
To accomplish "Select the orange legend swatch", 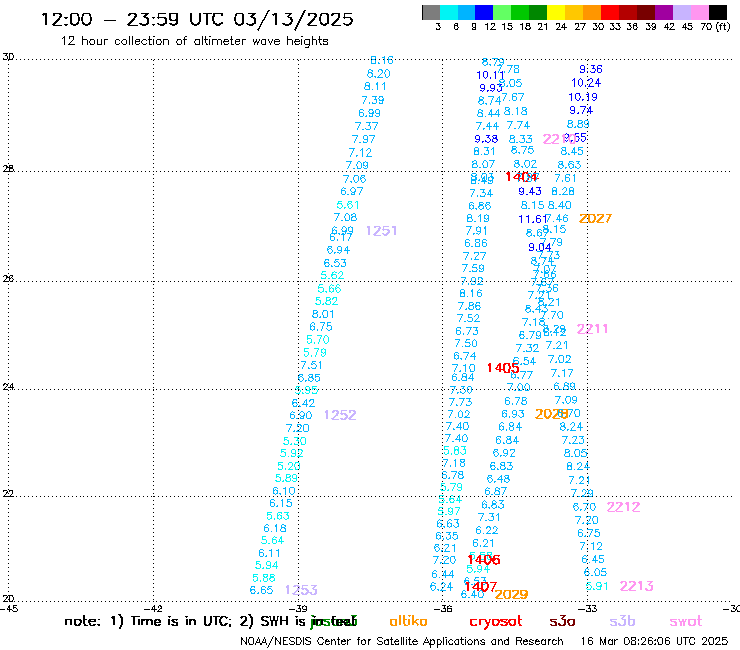I will coord(592,12).
